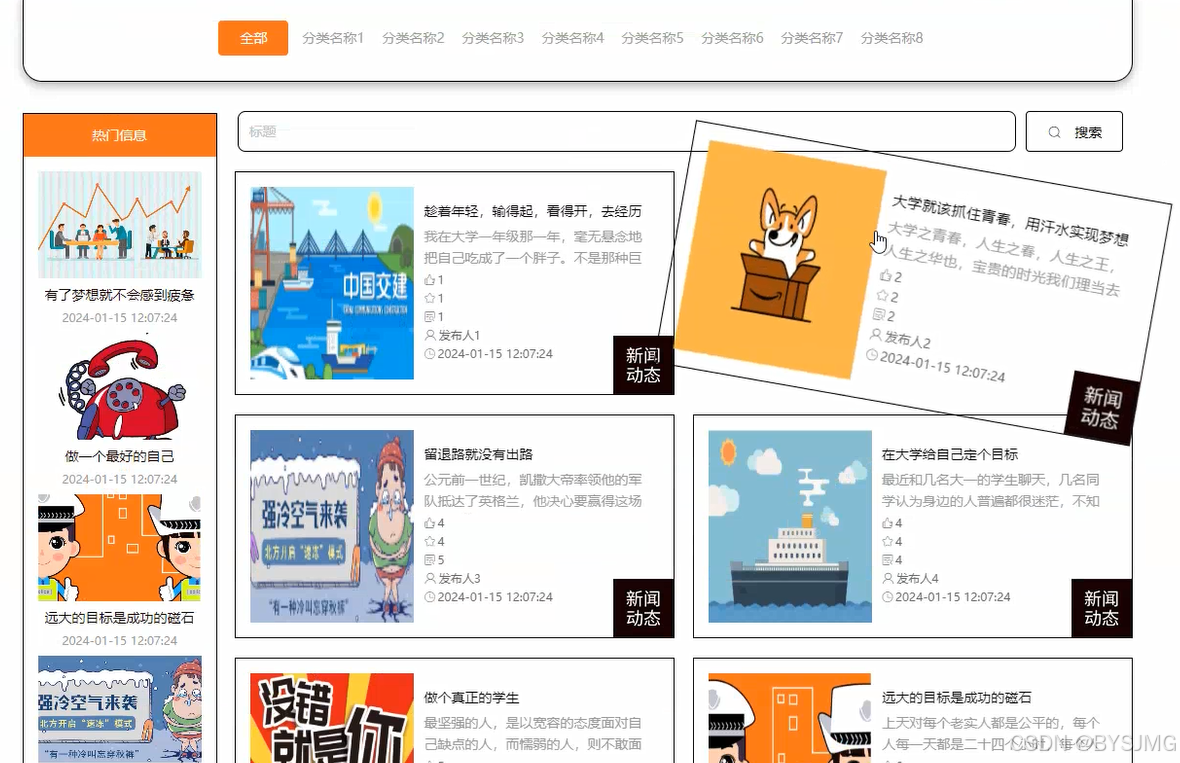The height and width of the screenshot is (763, 1180).
Task: Open hot info title 做一个最好的自己
Action: point(120,456)
